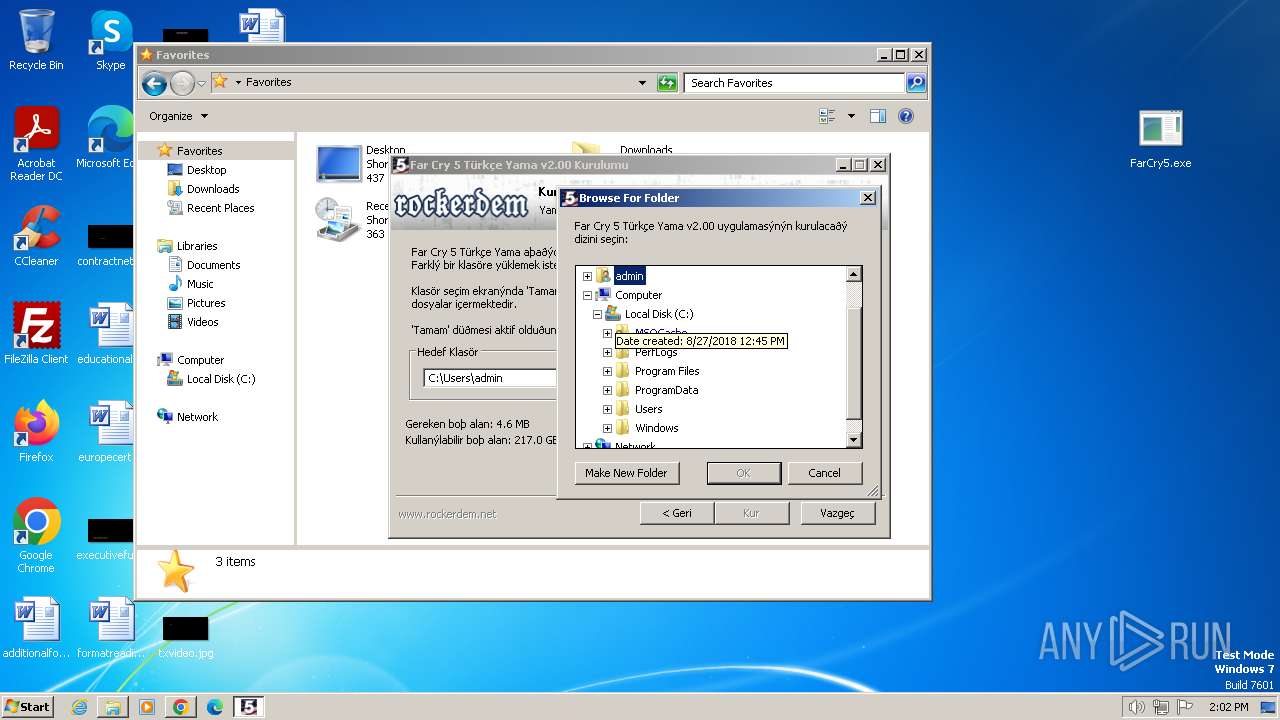
Task: Select Acrobat Reader DC desktop icon
Action: (x=36, y=144)
